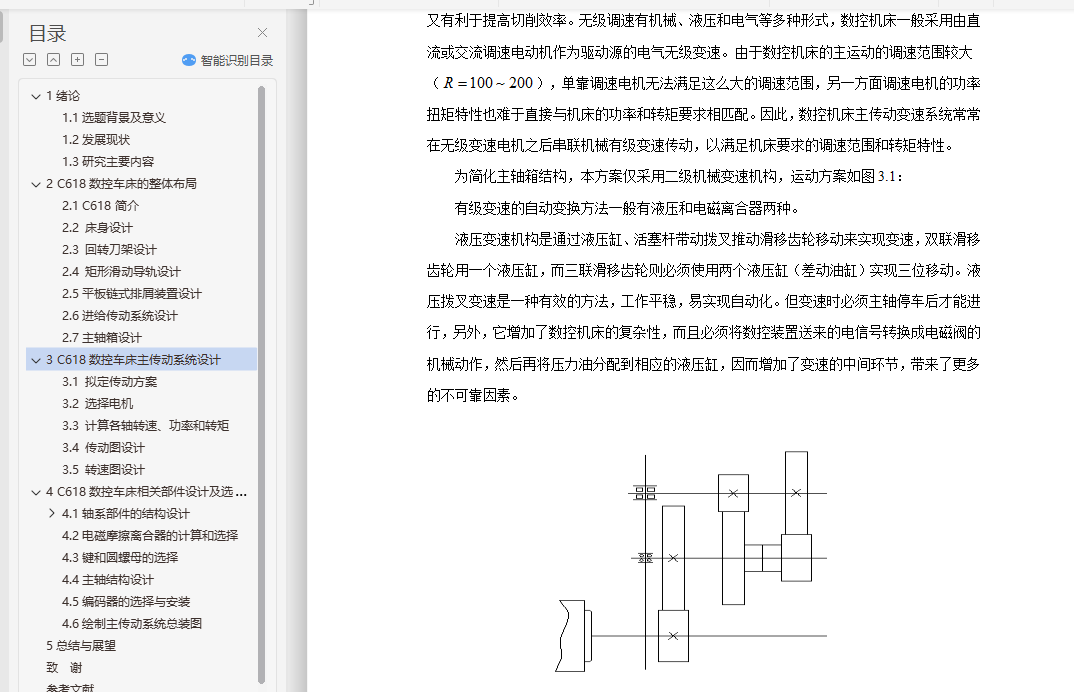Expand the 4.1 轴系部件的结构设计 section

pos(51,513)
